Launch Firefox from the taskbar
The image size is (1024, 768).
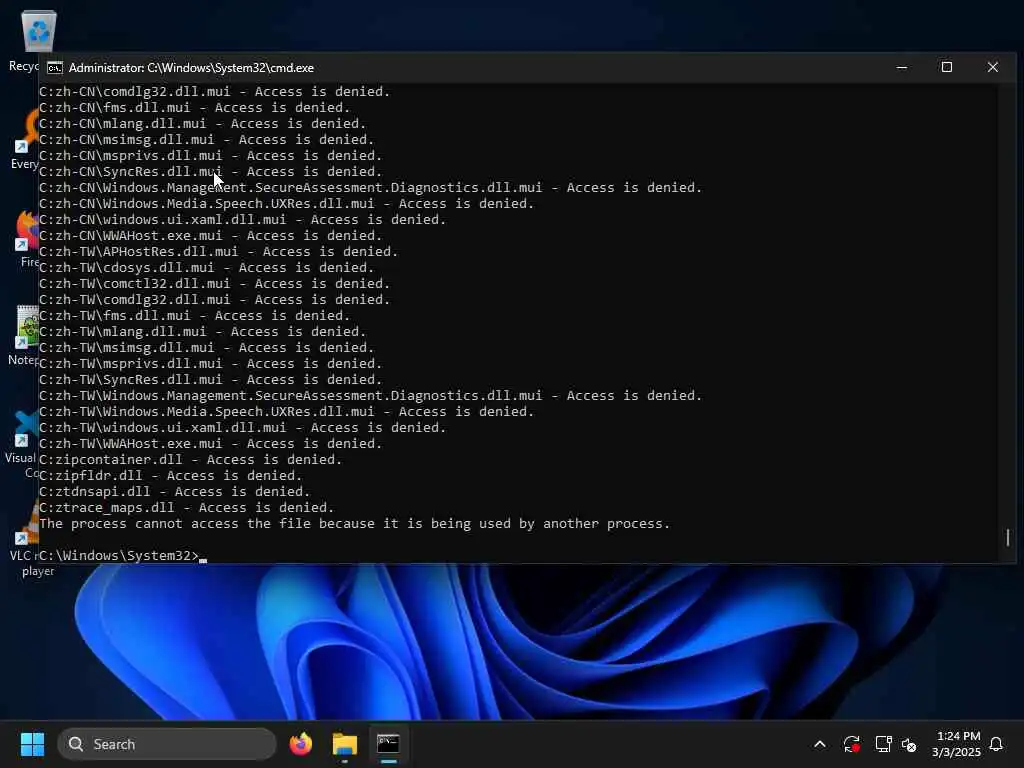pos(300,744)
